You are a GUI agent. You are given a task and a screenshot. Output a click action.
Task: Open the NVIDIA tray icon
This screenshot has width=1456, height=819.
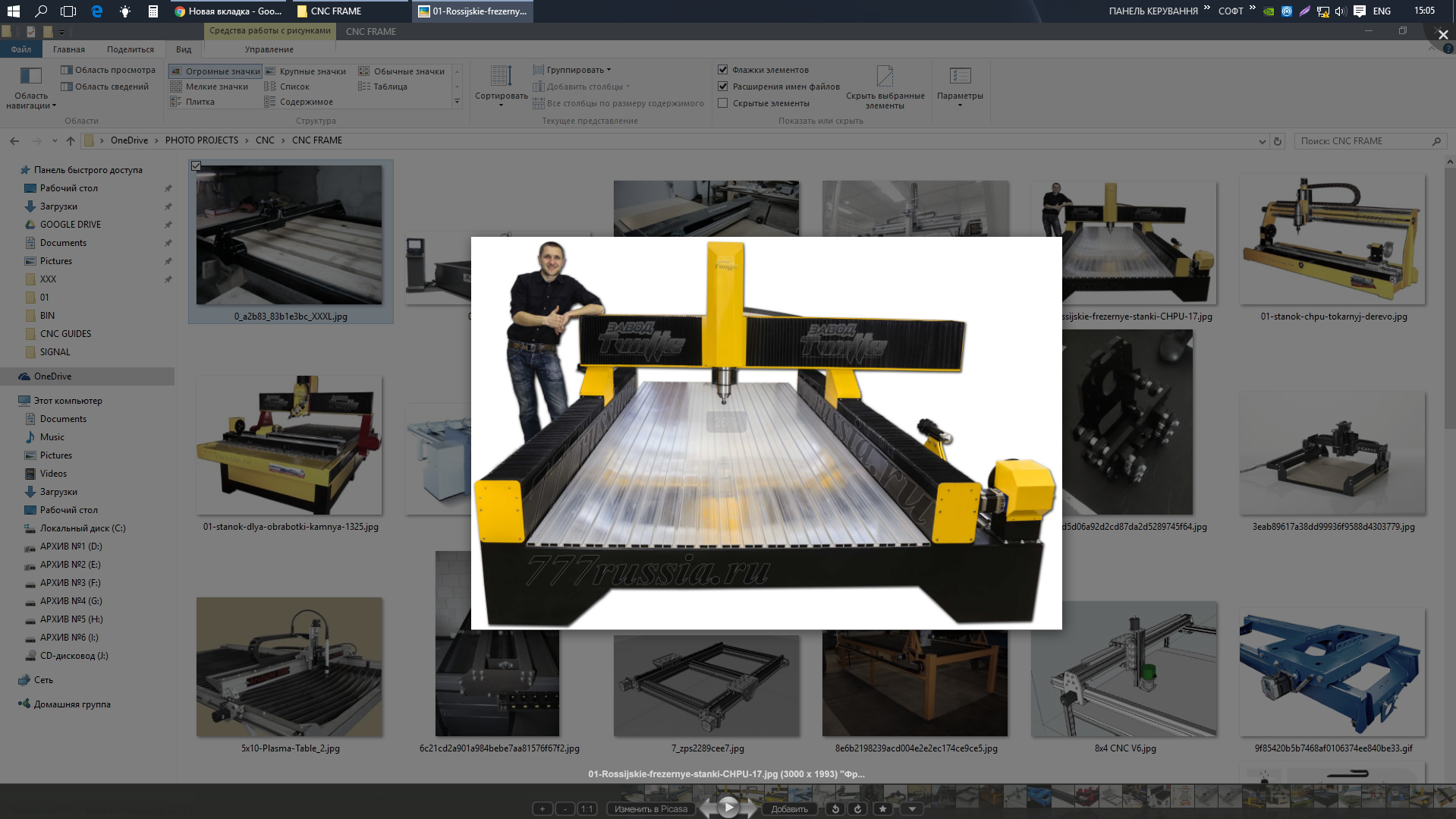click(x=1269, y=11)
